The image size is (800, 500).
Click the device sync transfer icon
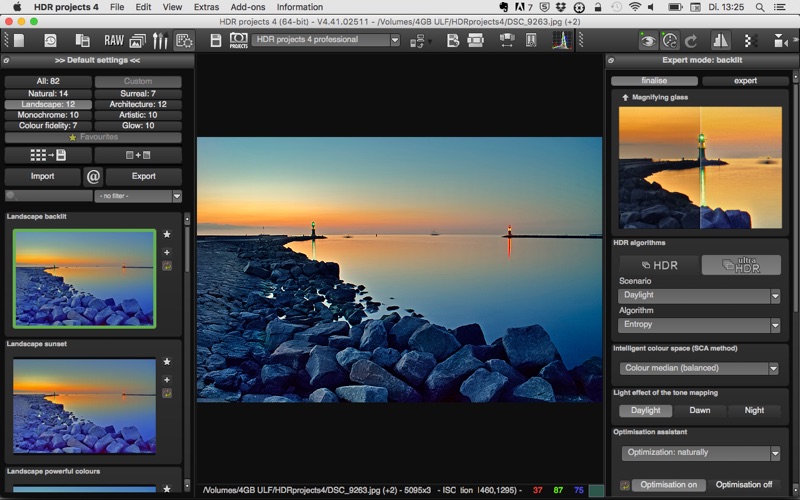[418, 41]
